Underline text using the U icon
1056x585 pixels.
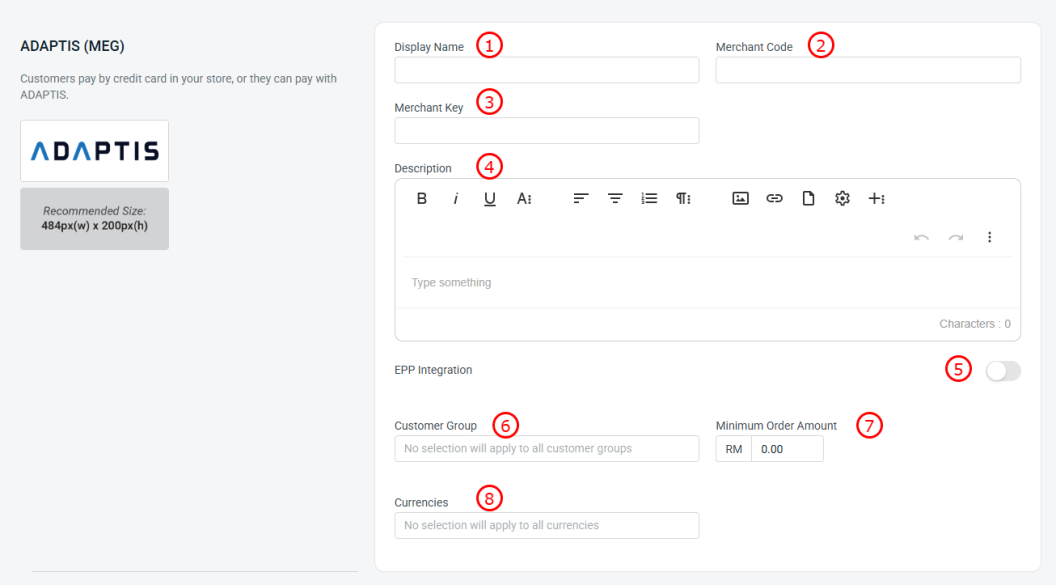tap(490, 199)
